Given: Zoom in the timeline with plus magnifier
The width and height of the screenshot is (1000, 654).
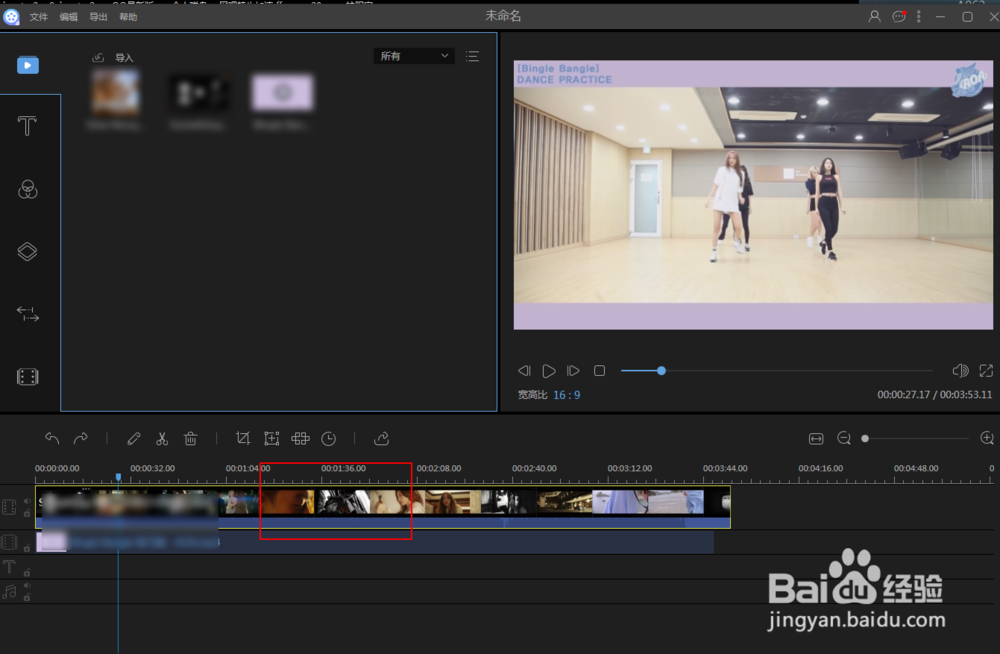Looking at the screenshot, I should pyautogui.click(x=987, y=438).
